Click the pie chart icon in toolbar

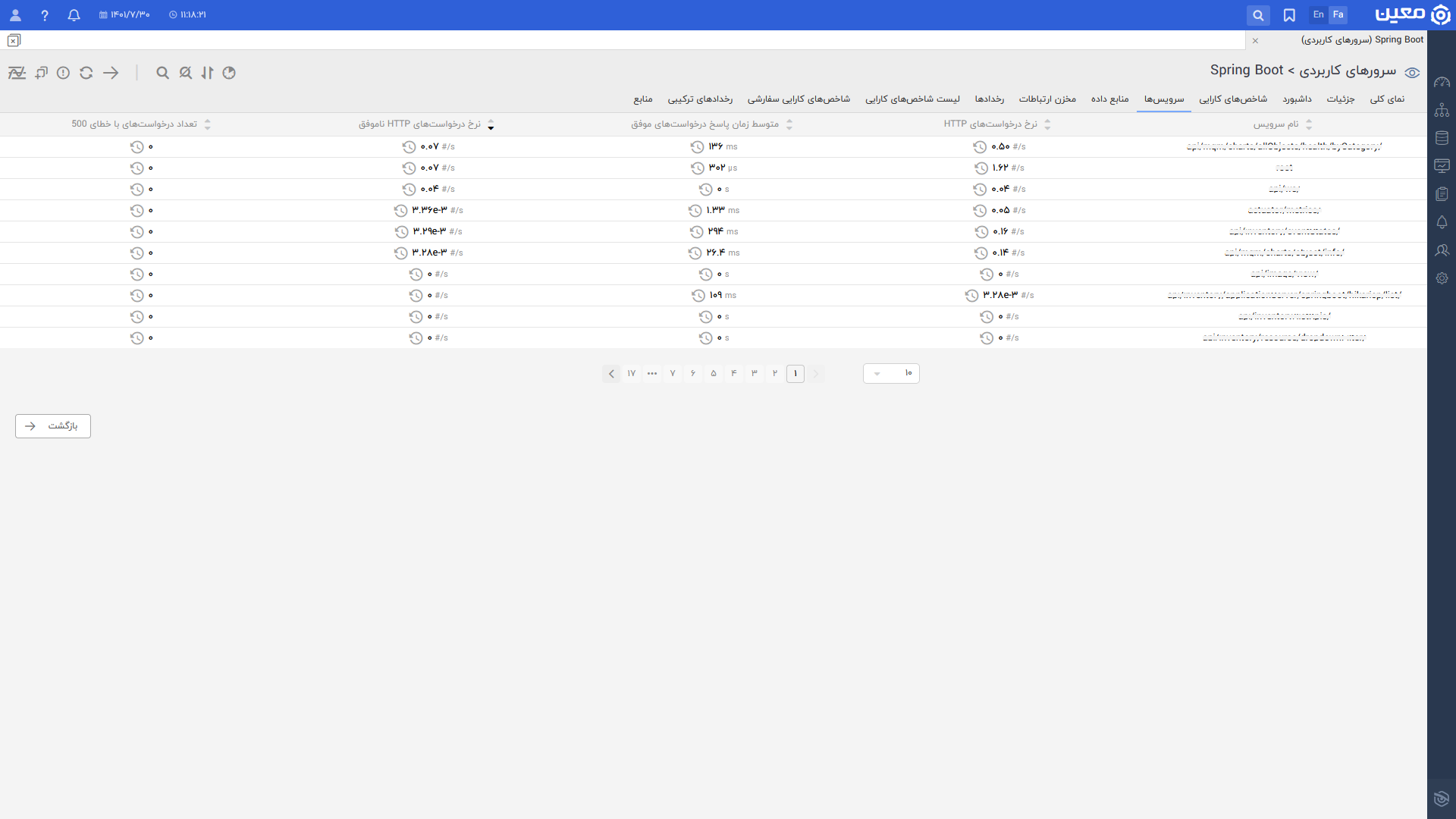229,73
